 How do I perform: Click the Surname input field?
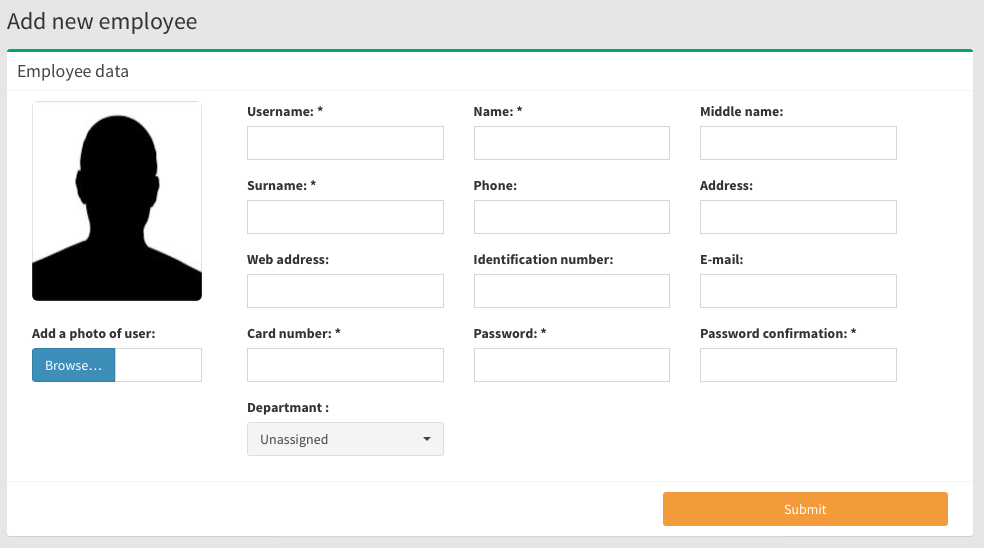(345, 217)
